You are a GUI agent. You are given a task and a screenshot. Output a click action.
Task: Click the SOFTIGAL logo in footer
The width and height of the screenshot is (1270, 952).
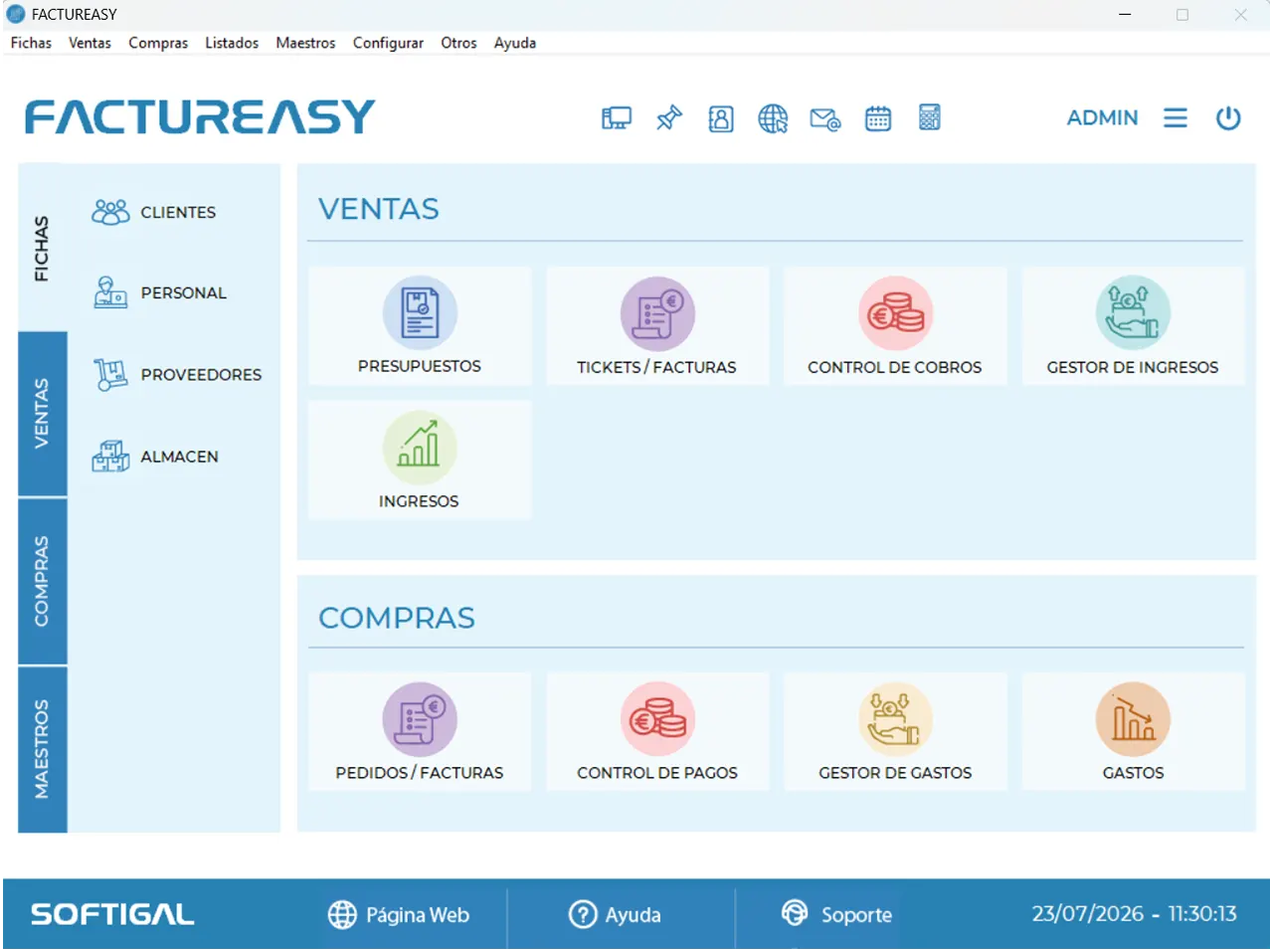112,914
